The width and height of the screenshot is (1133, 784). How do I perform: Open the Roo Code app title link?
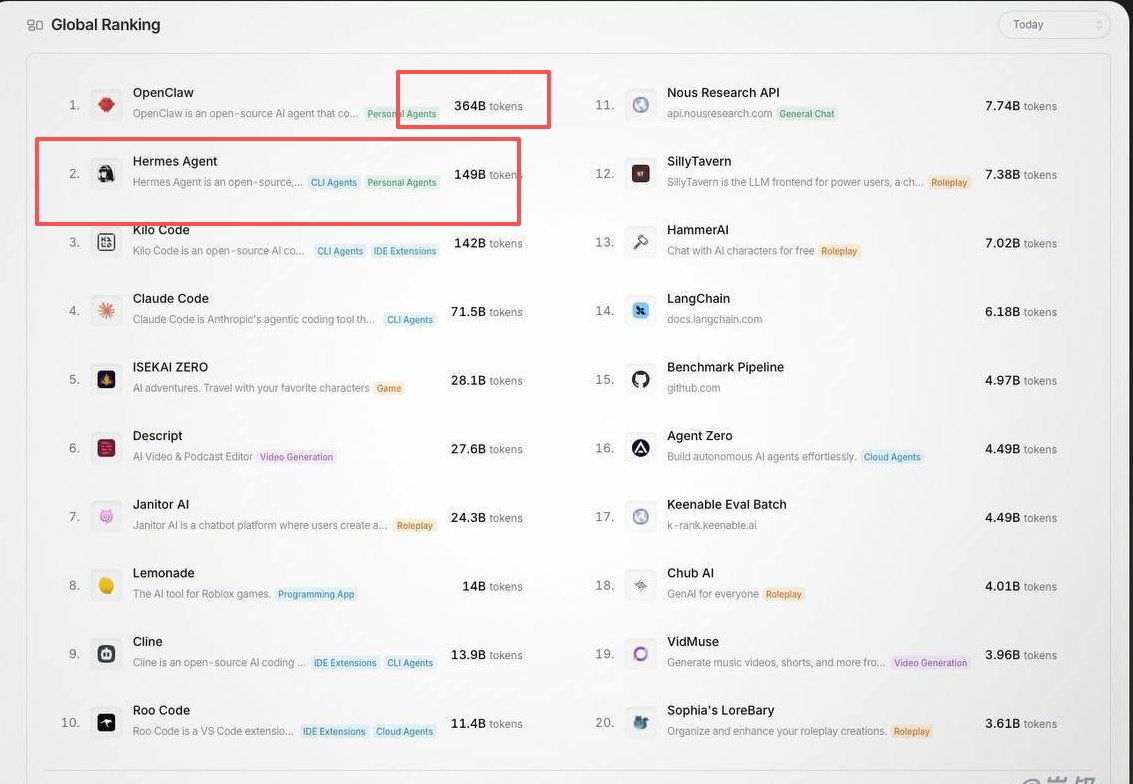point(161,710)
